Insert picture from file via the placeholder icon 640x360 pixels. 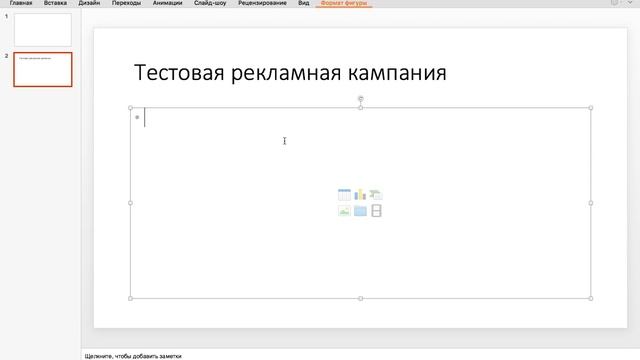point(344,211)
